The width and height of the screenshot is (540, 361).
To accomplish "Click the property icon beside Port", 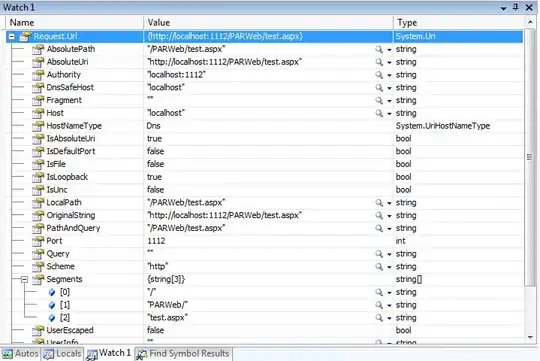I will coord(38,241).
